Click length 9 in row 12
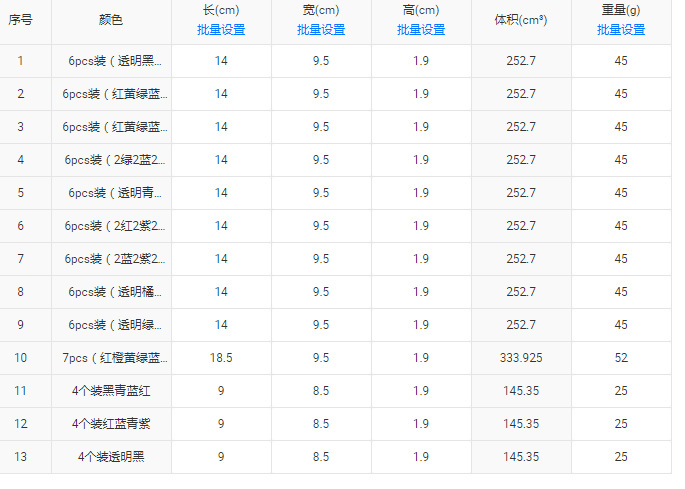 pyautogui.click(x=221, y=424)
